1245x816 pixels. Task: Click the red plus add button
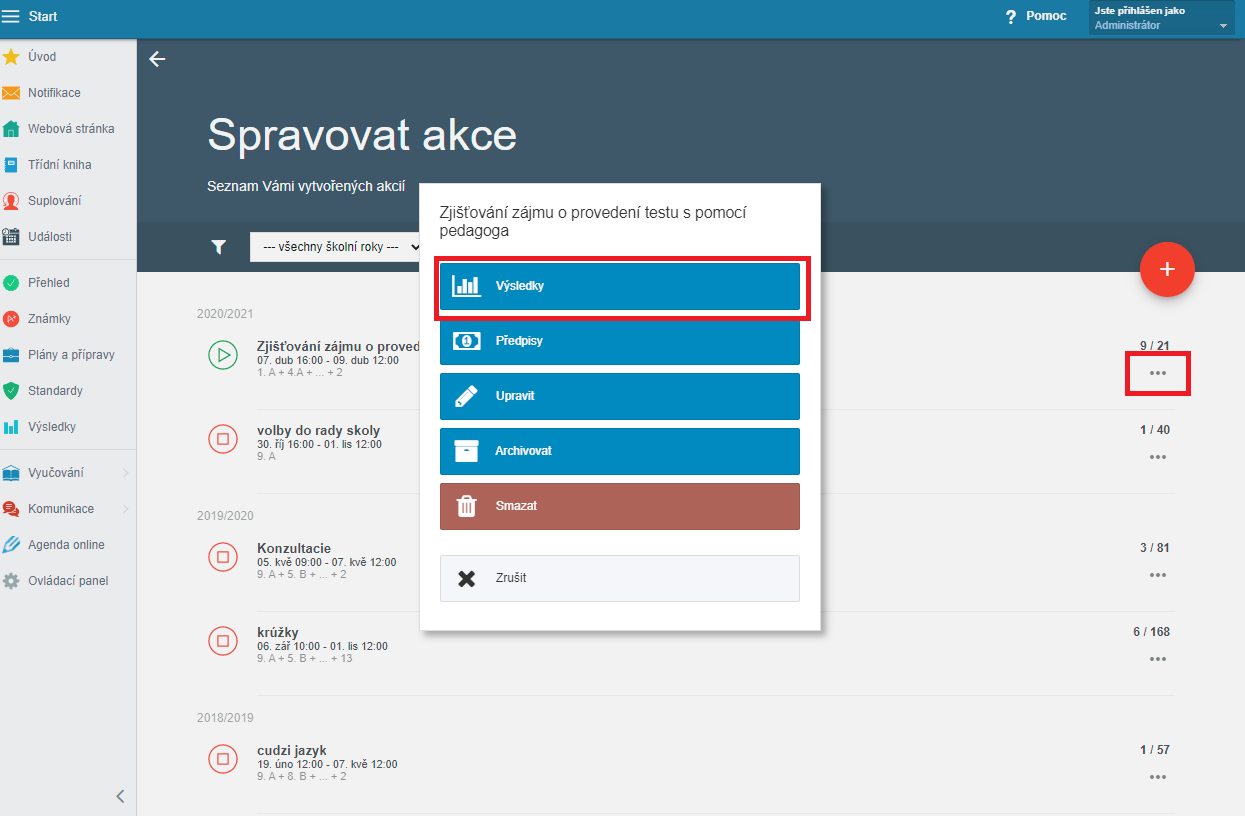pos(1167,270)
